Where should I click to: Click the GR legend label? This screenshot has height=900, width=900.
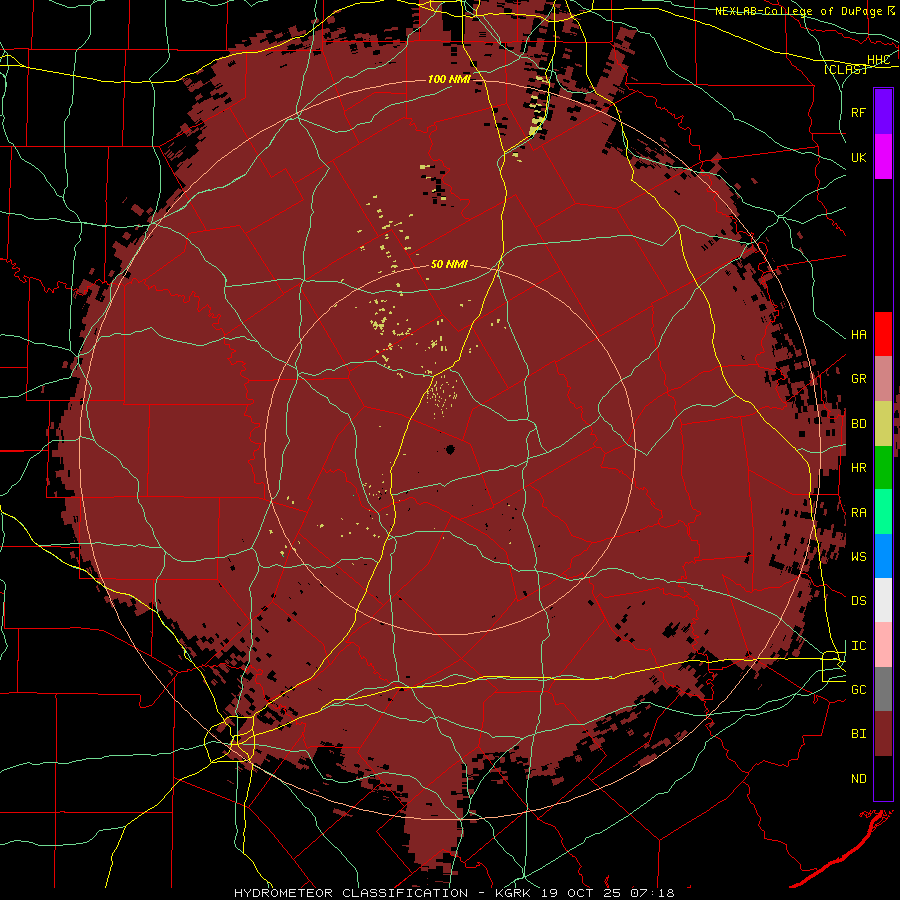(858, 379)
